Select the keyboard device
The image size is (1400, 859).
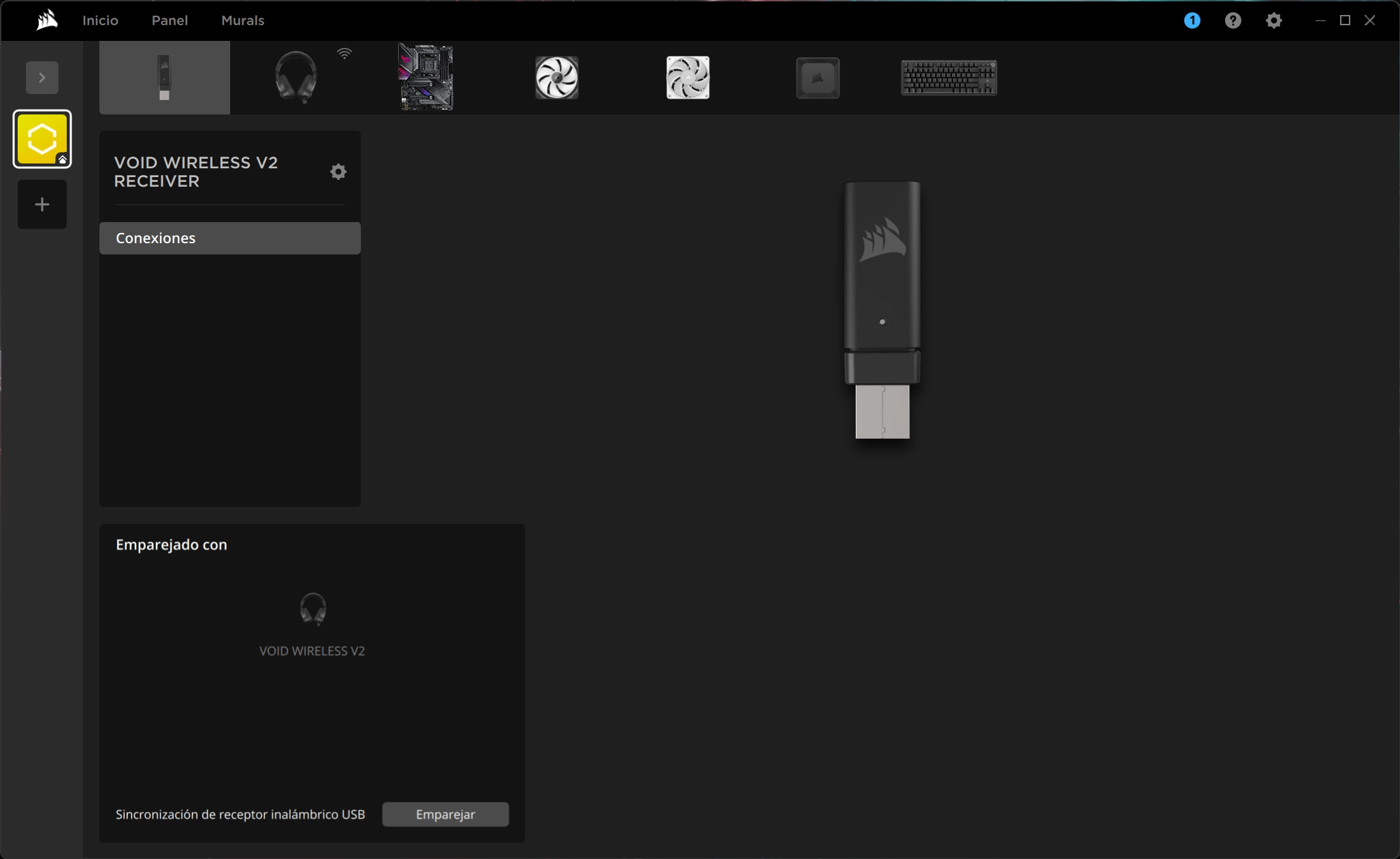pos(949,78)
